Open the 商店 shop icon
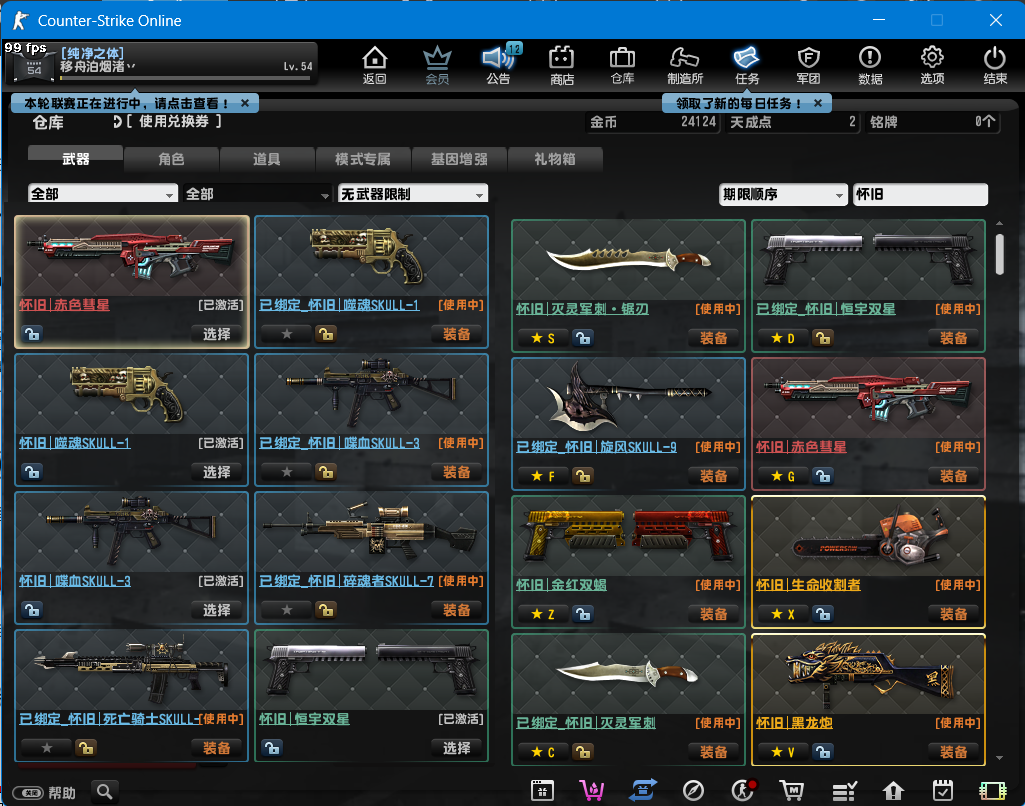 pos(562,65)
